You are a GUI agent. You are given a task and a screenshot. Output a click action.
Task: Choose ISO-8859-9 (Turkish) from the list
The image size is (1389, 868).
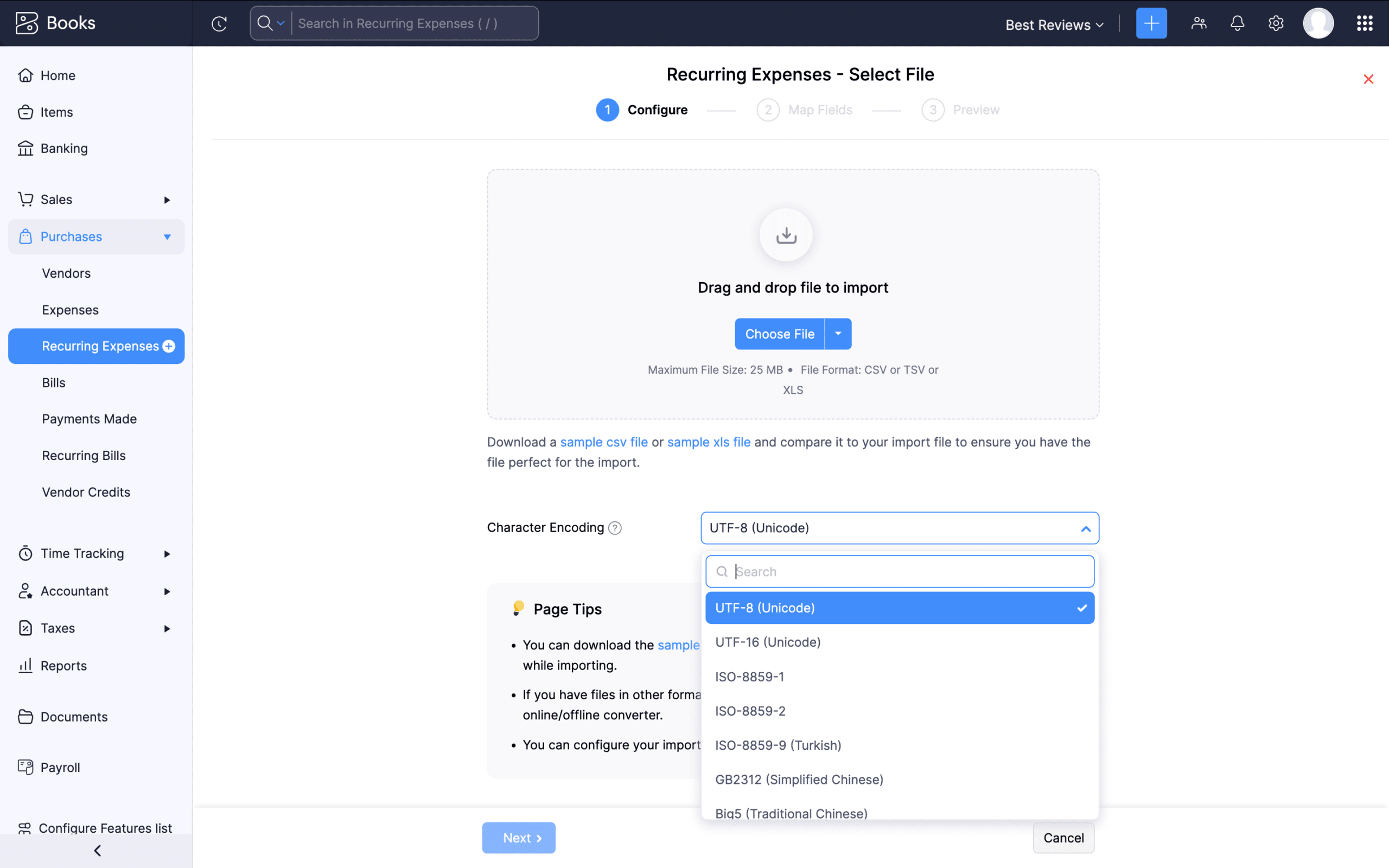point(778,744)
